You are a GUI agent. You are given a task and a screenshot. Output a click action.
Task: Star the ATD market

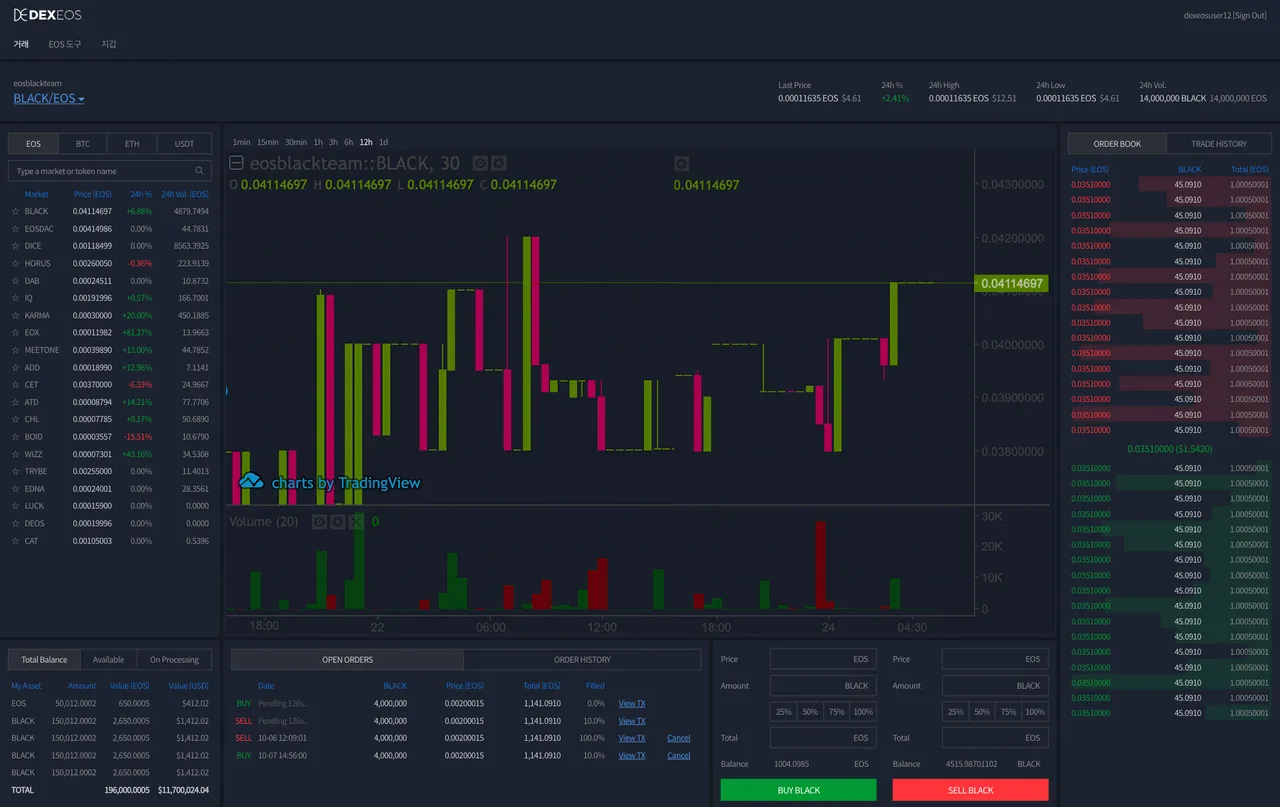click(15, 402)
